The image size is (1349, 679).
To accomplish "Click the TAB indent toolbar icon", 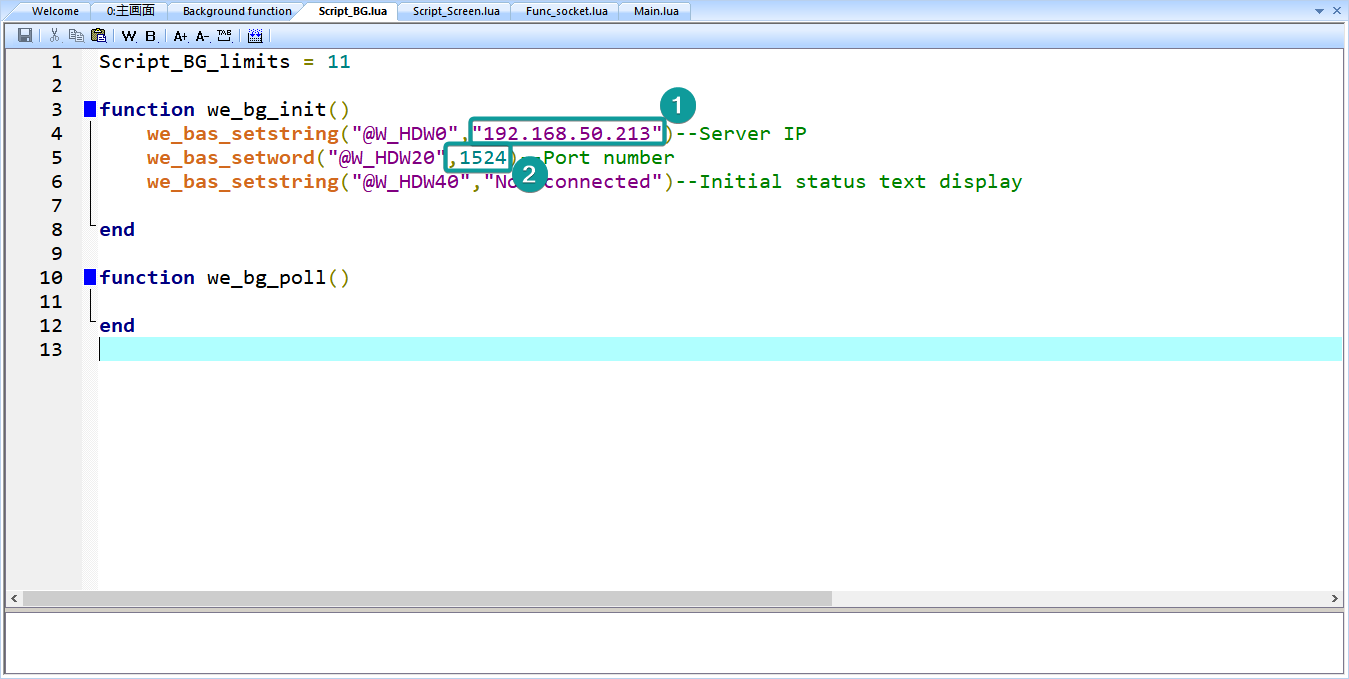I will point(223,35).
